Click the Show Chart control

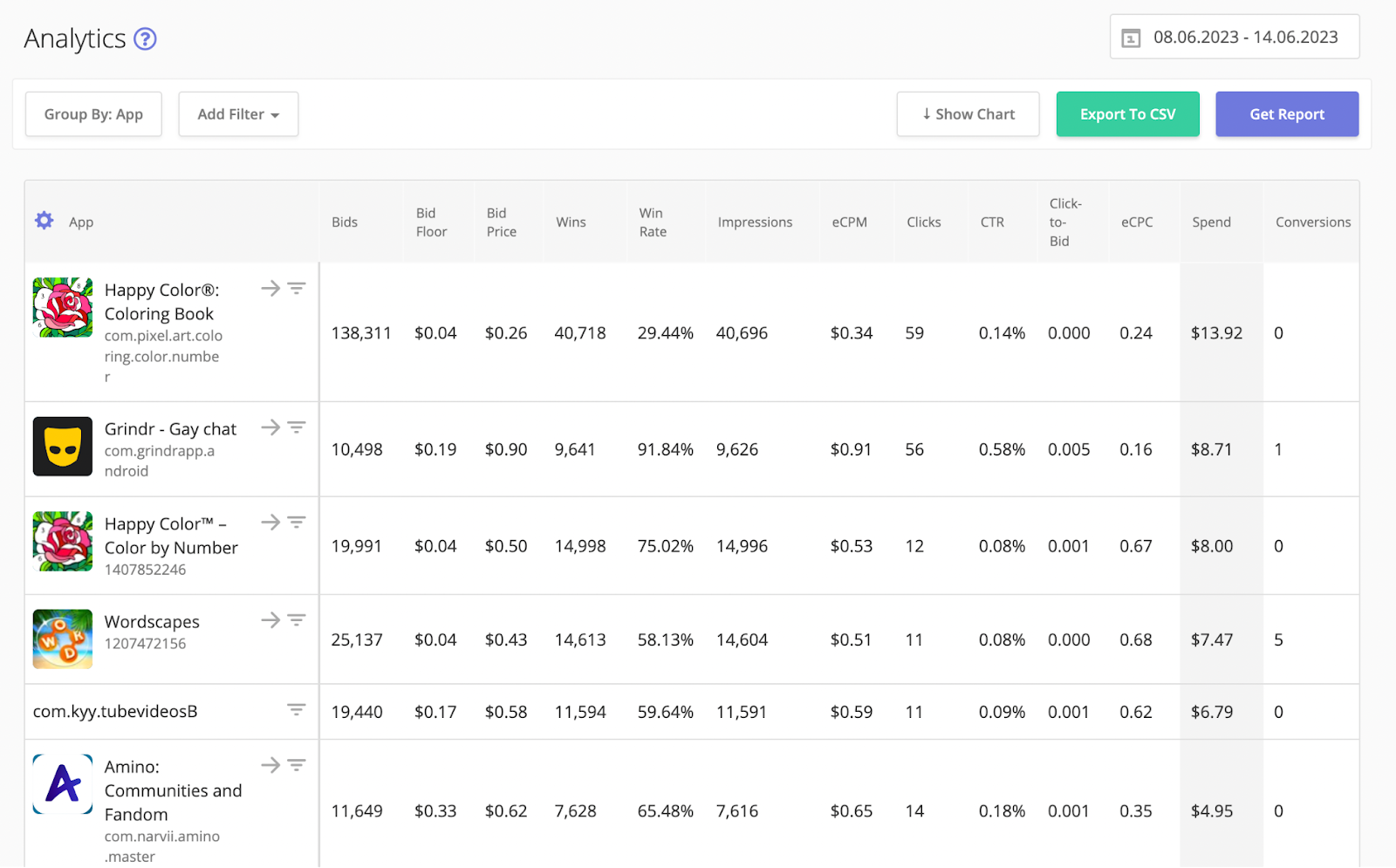tap(968, 113)
